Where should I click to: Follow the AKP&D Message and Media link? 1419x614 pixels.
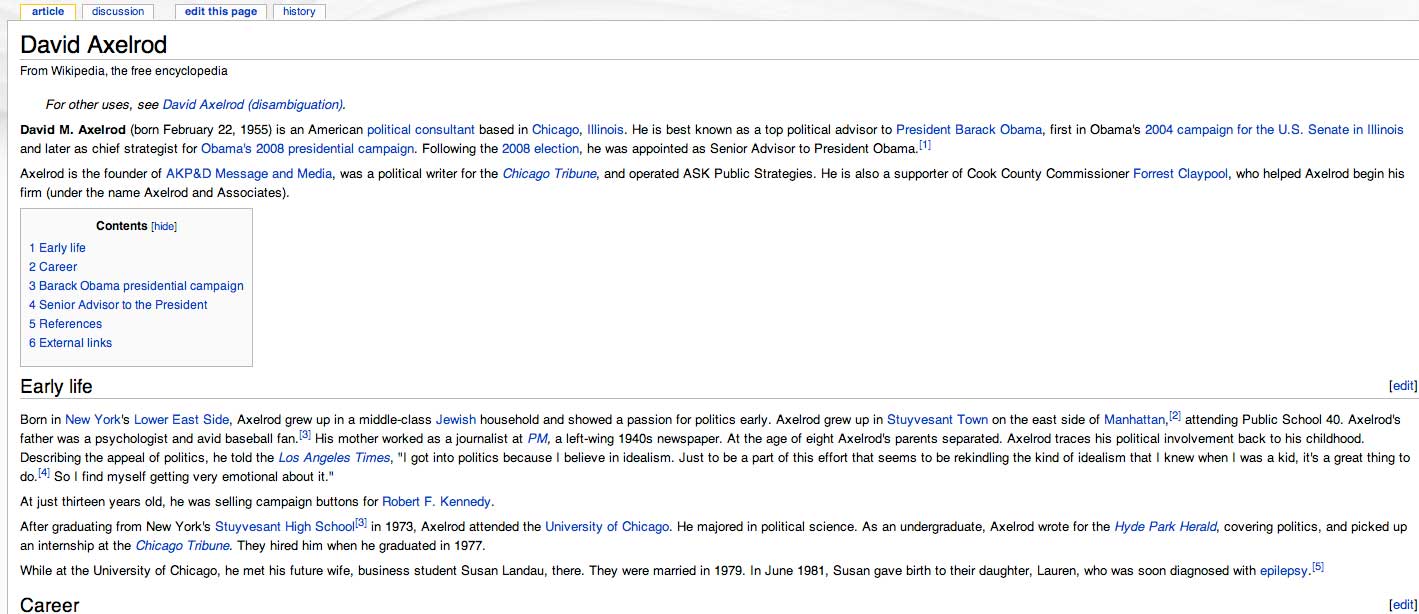point(250,174)
